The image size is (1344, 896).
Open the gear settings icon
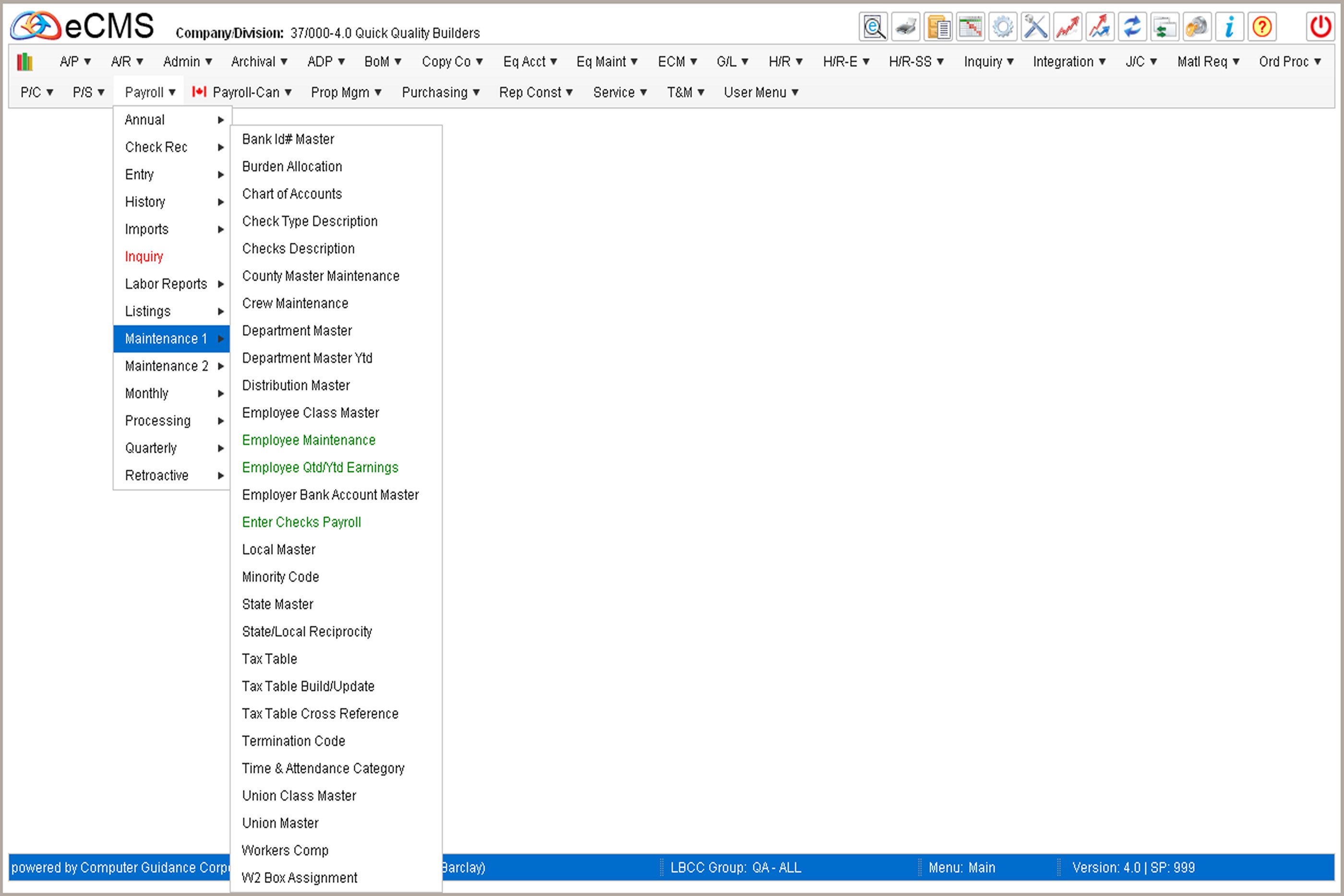(x=1003, y=27)
